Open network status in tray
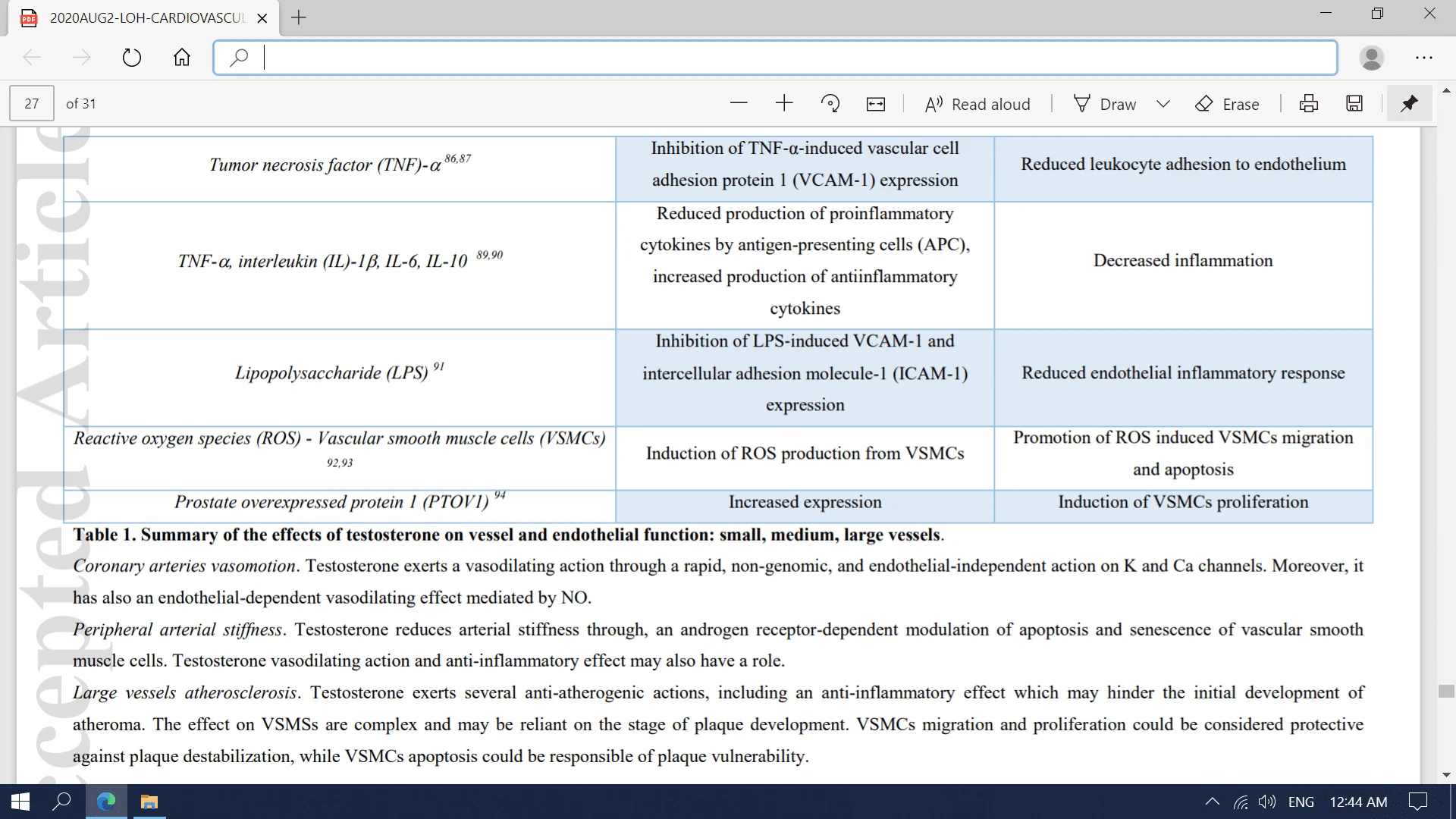The height and width of the screenshot is (819, 1456). (1241, 802)
